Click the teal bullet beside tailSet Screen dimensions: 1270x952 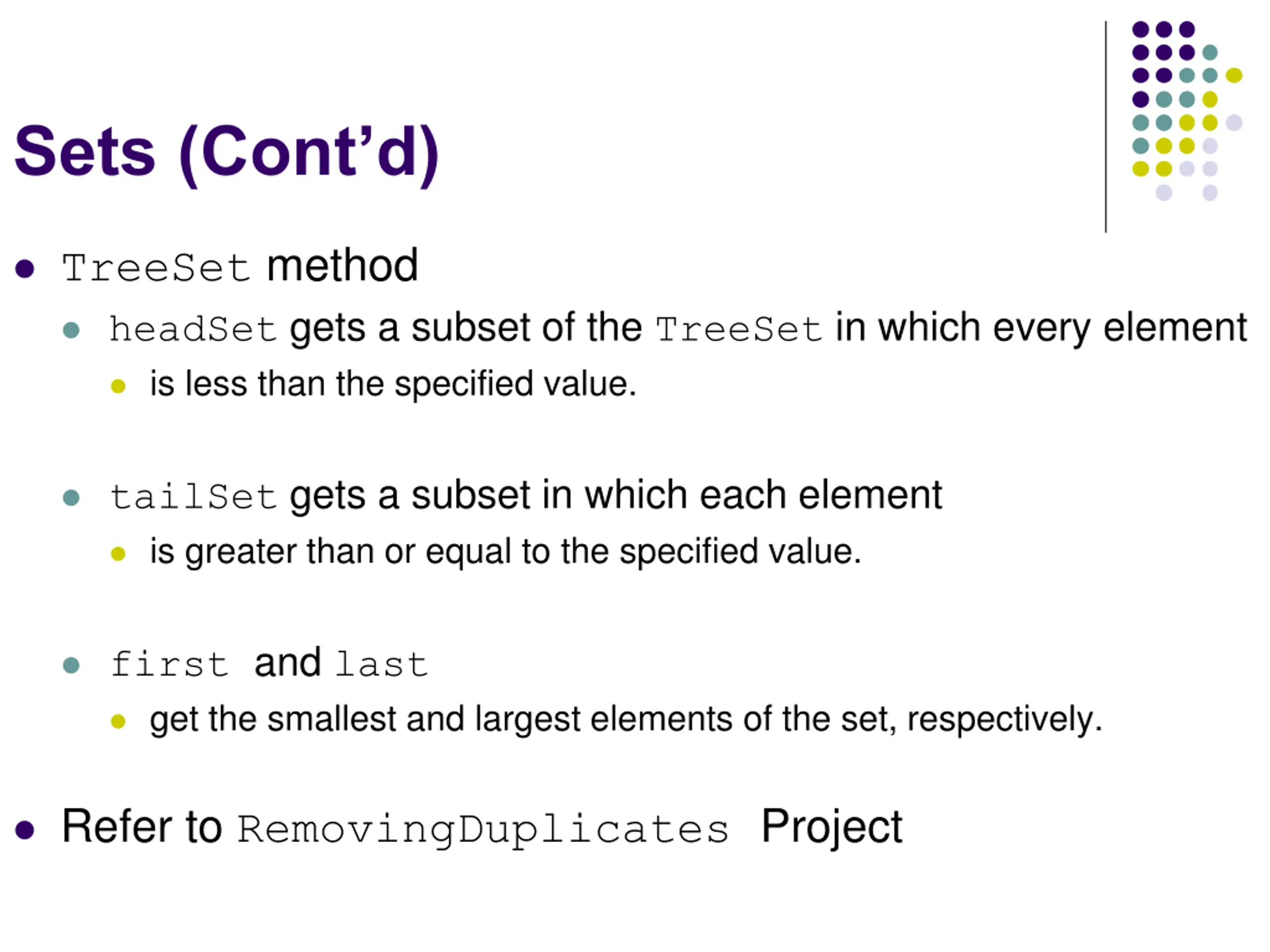point(71,497)
